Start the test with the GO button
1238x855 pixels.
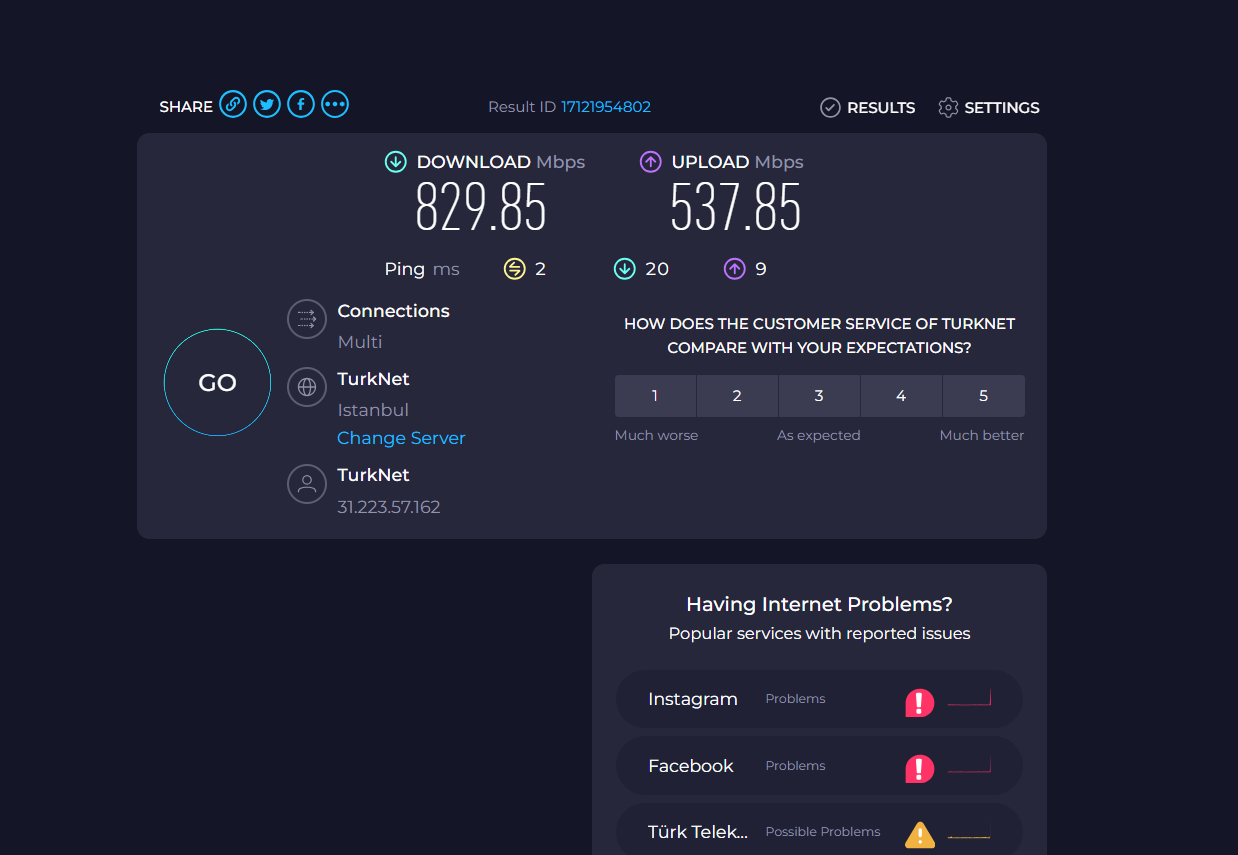click(217, 383)
